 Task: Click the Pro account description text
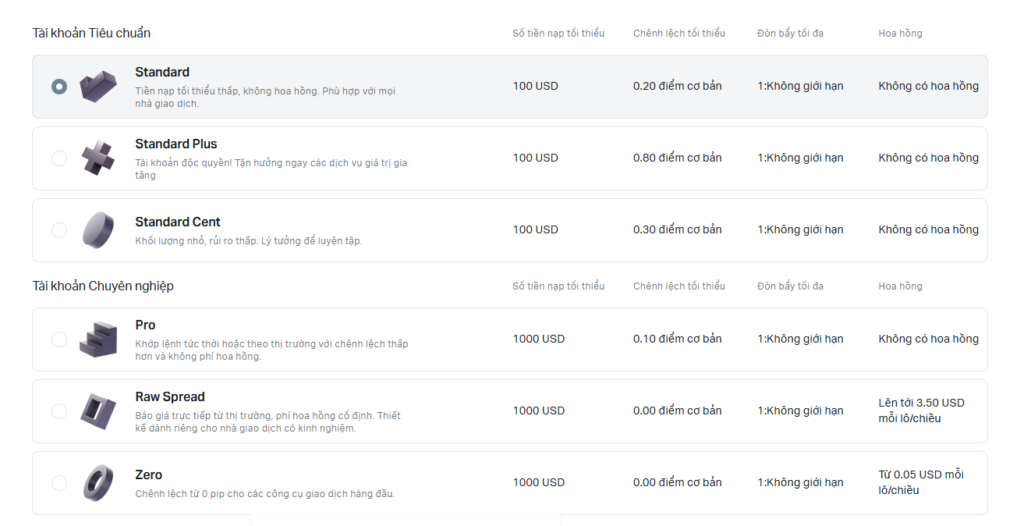point(271,350)
